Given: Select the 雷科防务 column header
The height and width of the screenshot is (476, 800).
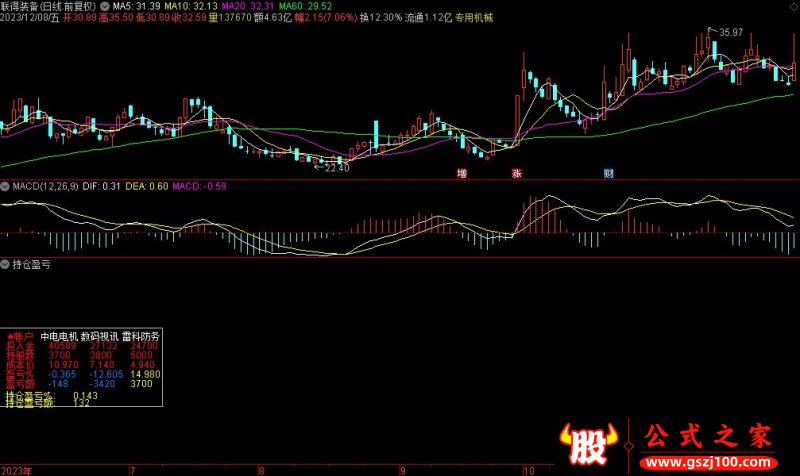Looking at the screenshot, I should [x=140, y=336].
